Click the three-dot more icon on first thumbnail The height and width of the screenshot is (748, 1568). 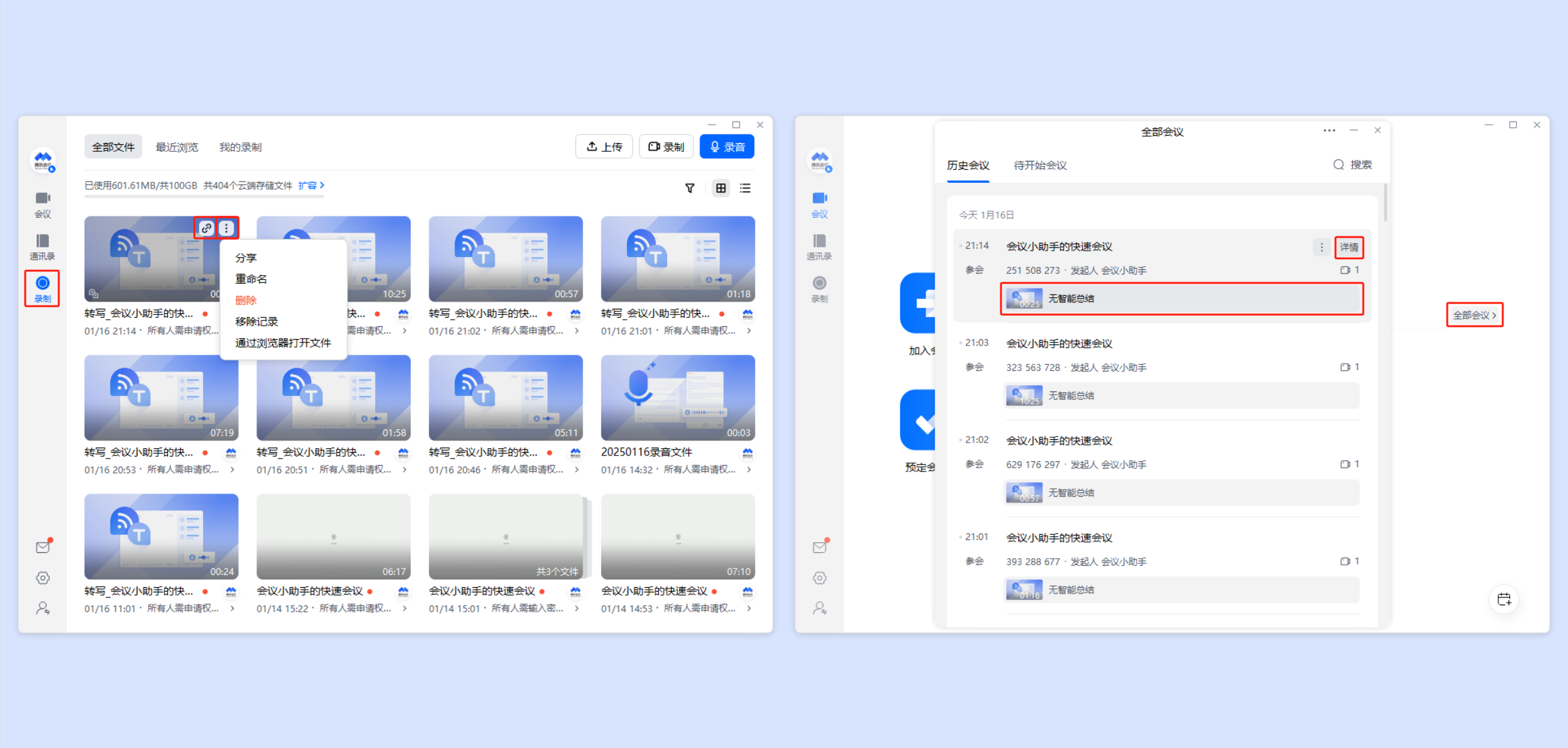click(226, 228)
